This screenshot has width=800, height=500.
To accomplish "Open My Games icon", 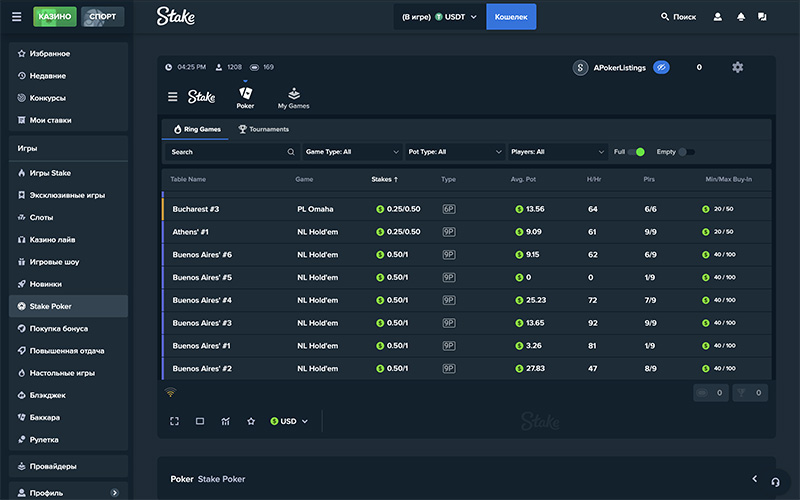I will [293, 98].
